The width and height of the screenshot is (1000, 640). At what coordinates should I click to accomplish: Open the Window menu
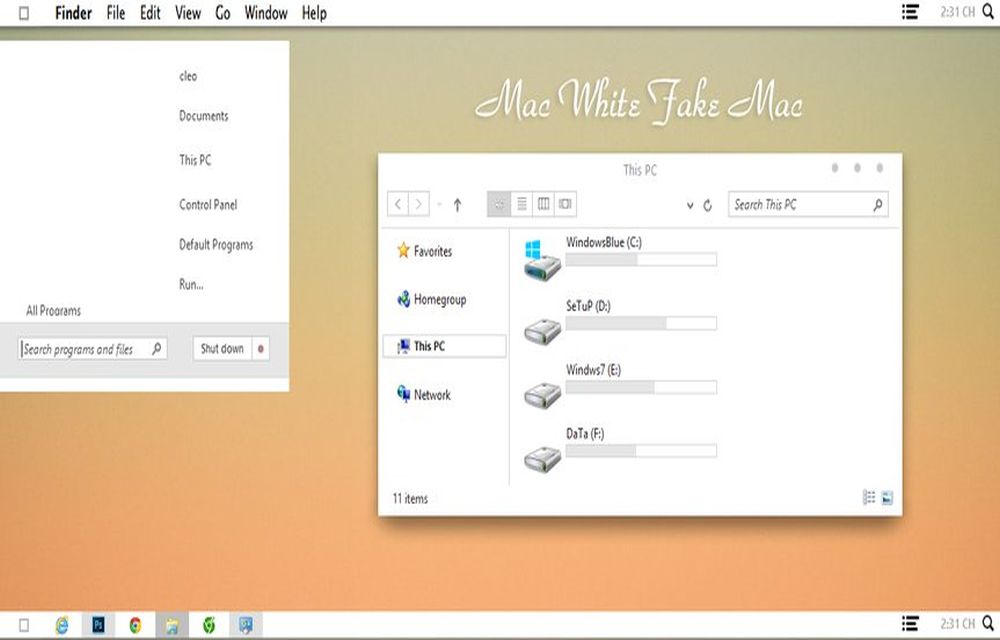pos(266,13)
